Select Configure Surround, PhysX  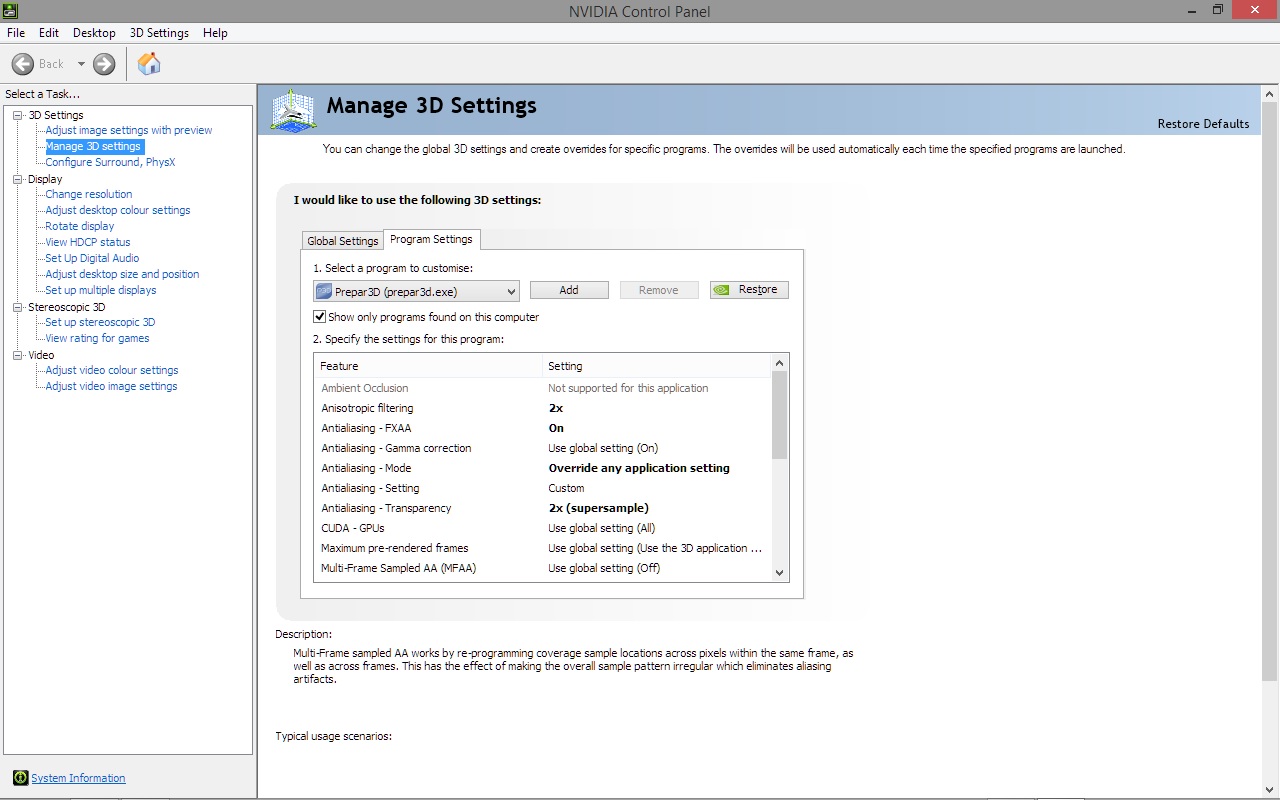(x=110, y=162)
